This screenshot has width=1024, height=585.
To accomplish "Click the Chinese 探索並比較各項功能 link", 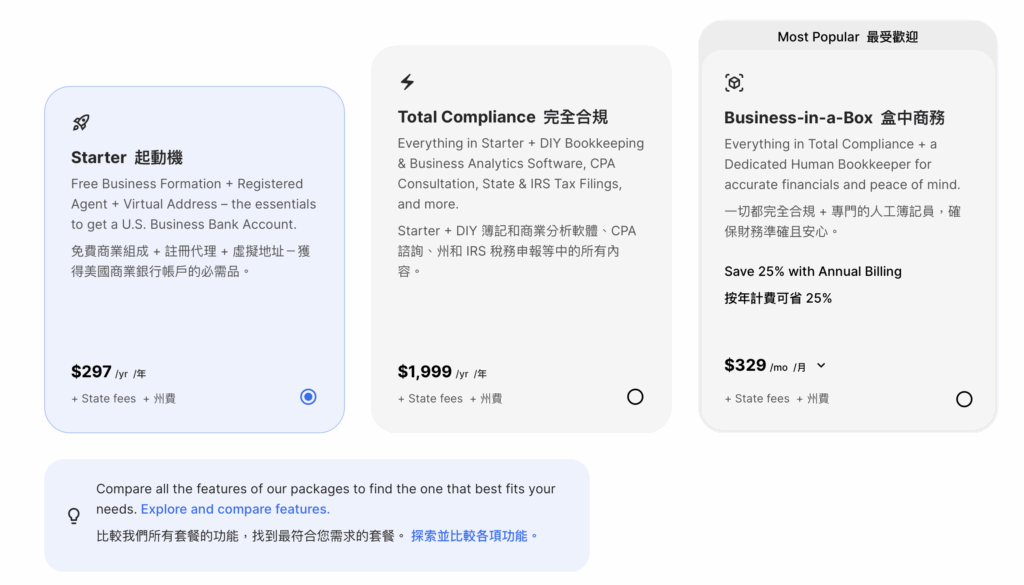I will [x=474, y=536].
